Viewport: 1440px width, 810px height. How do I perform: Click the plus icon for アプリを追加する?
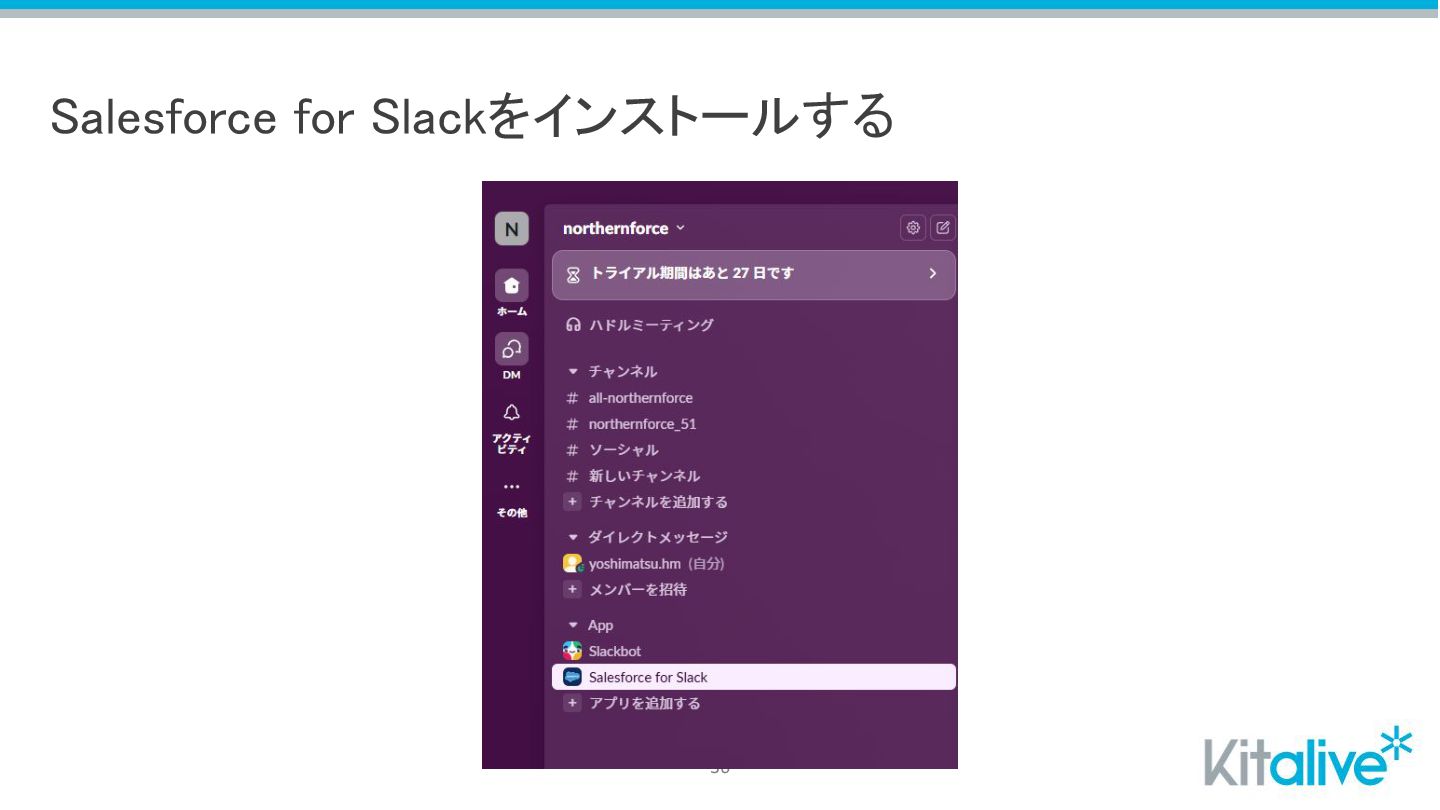(572, 703)
